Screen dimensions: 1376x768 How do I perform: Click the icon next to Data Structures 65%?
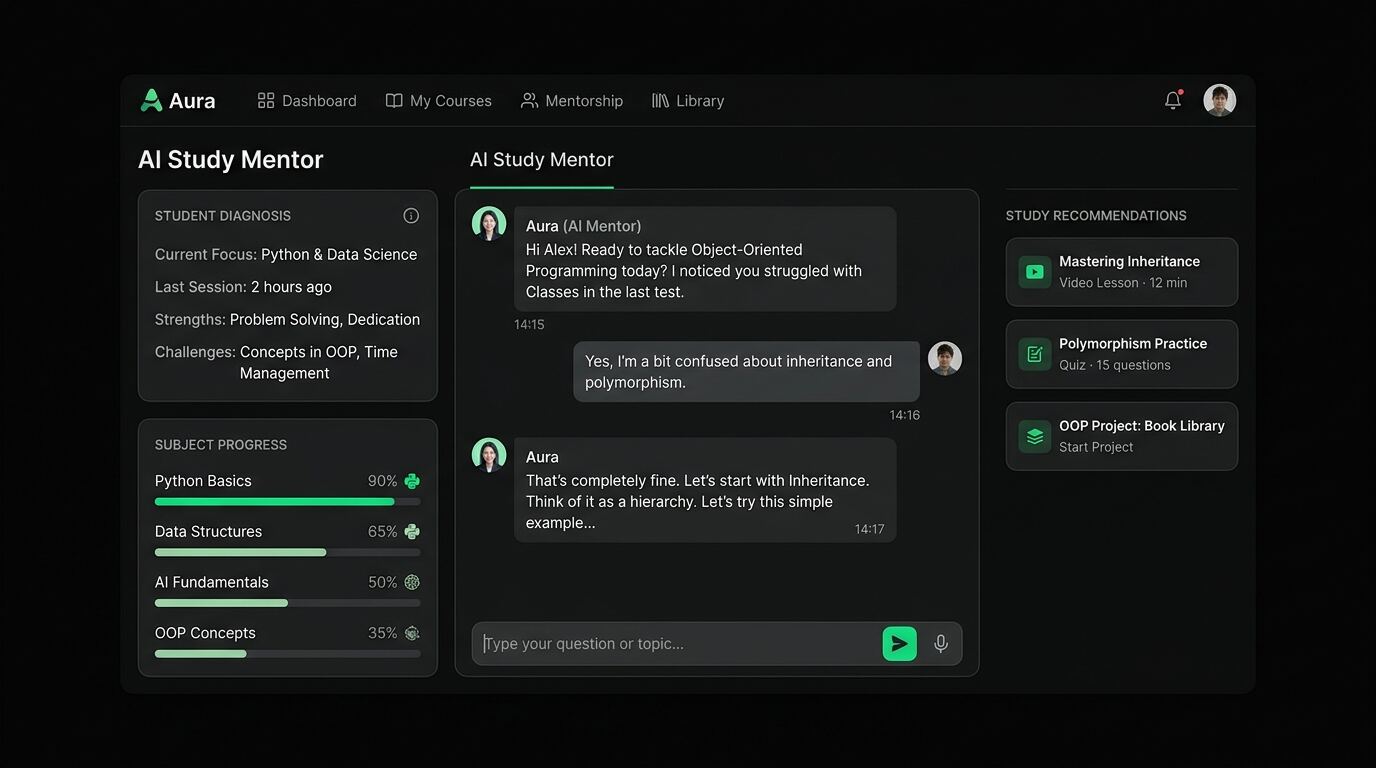tap(412, 532)
